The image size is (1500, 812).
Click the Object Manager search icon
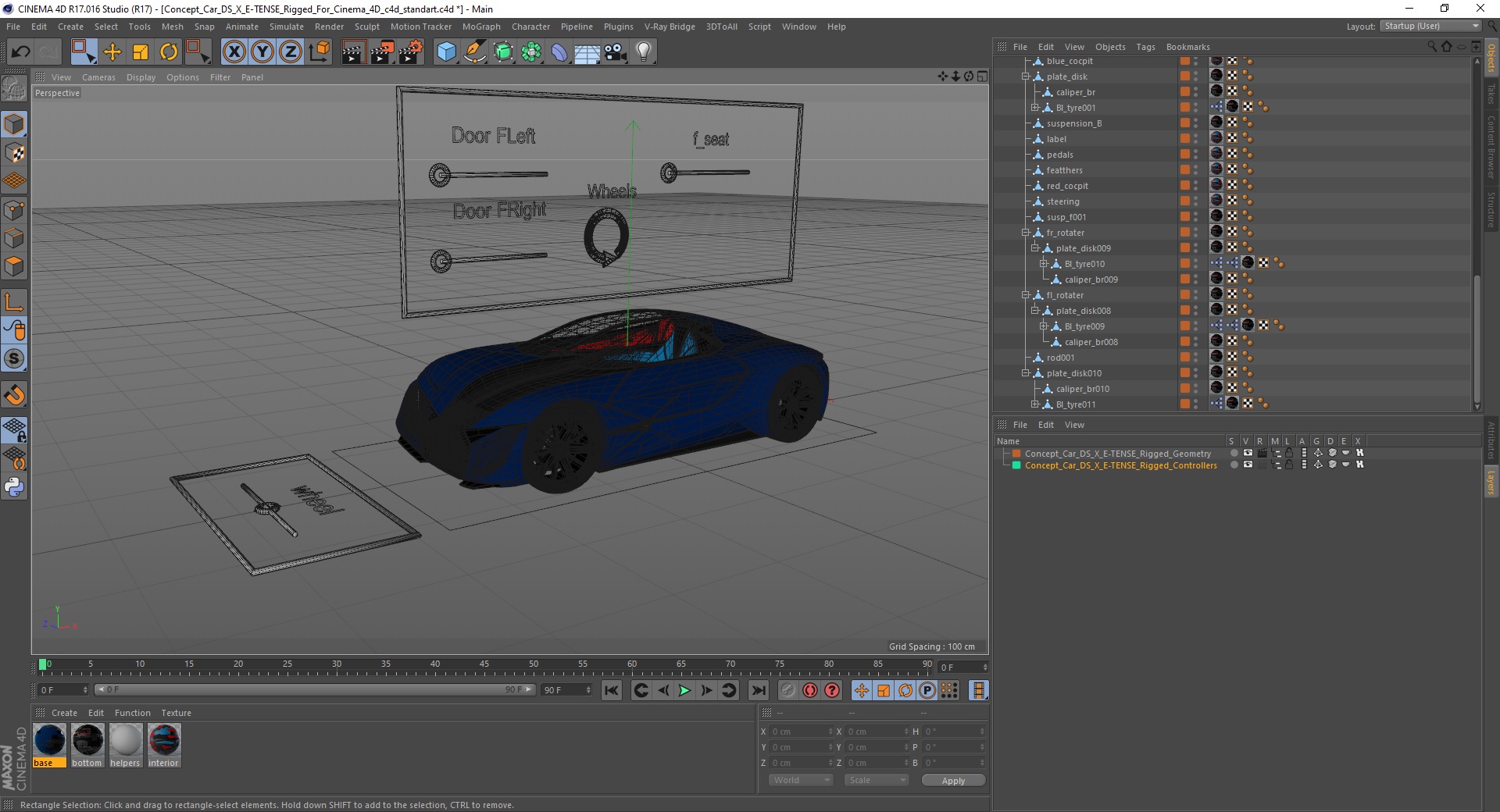pos(1432,47)
